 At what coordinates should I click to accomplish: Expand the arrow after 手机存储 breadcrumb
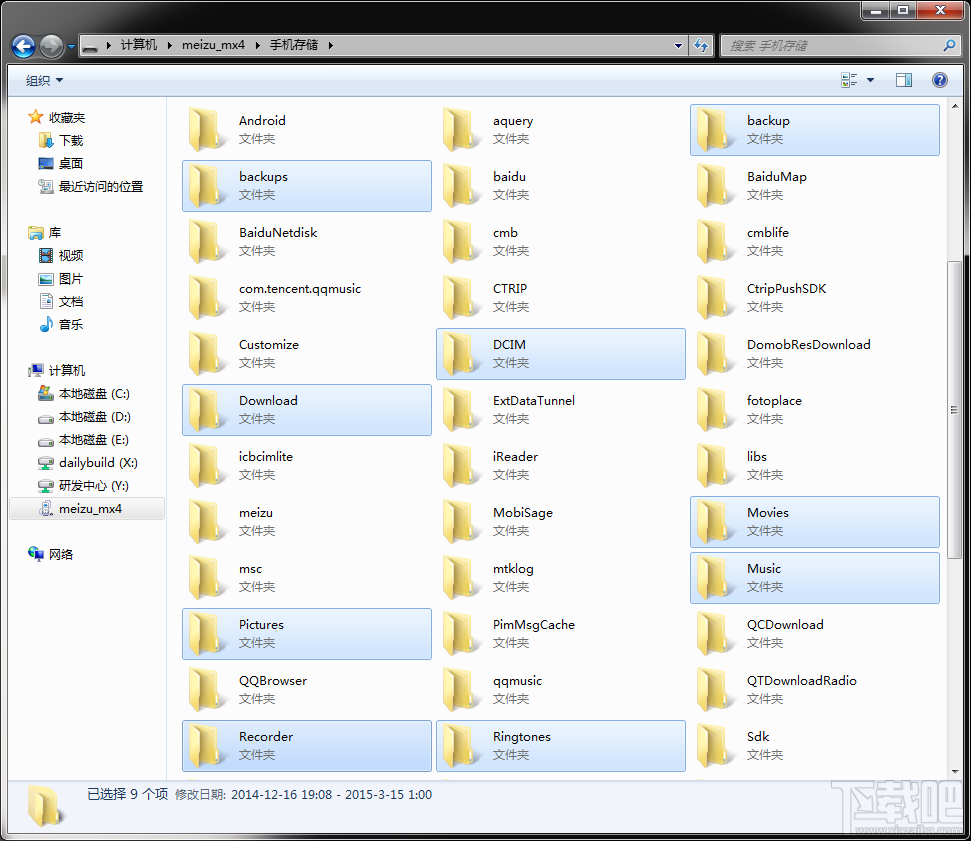point(331,45)
